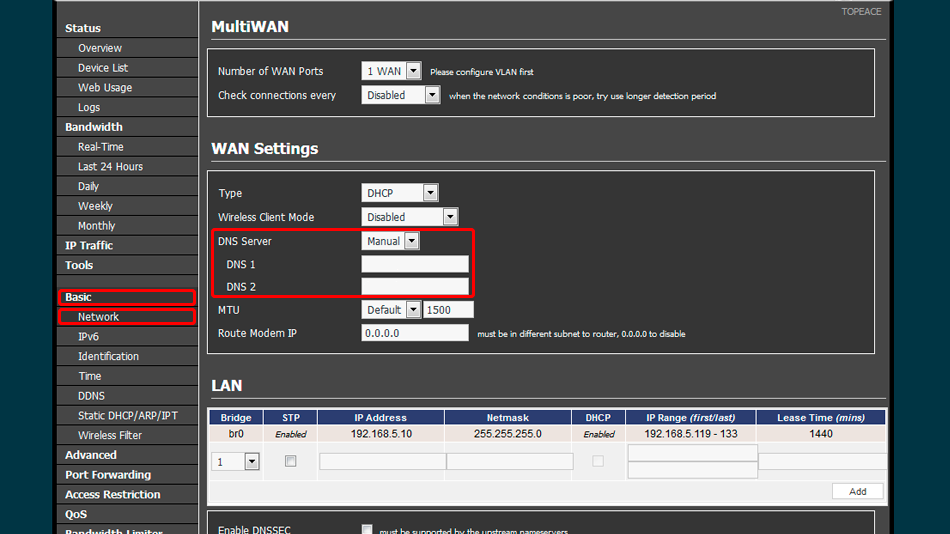Click the DNS 2 input field
The height and width of the screenshot is (534, 950).
415,287
